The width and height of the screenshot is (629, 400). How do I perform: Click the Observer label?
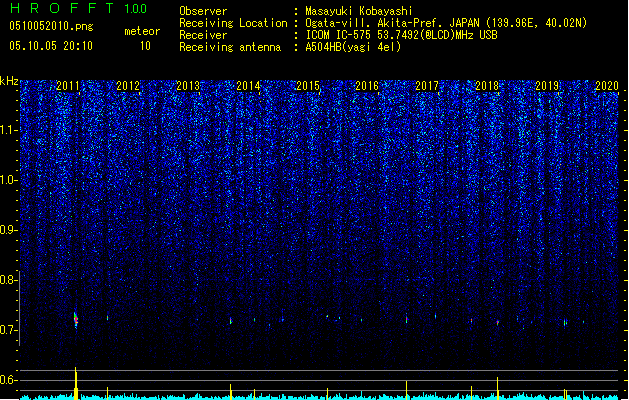[x=203, y=11]
